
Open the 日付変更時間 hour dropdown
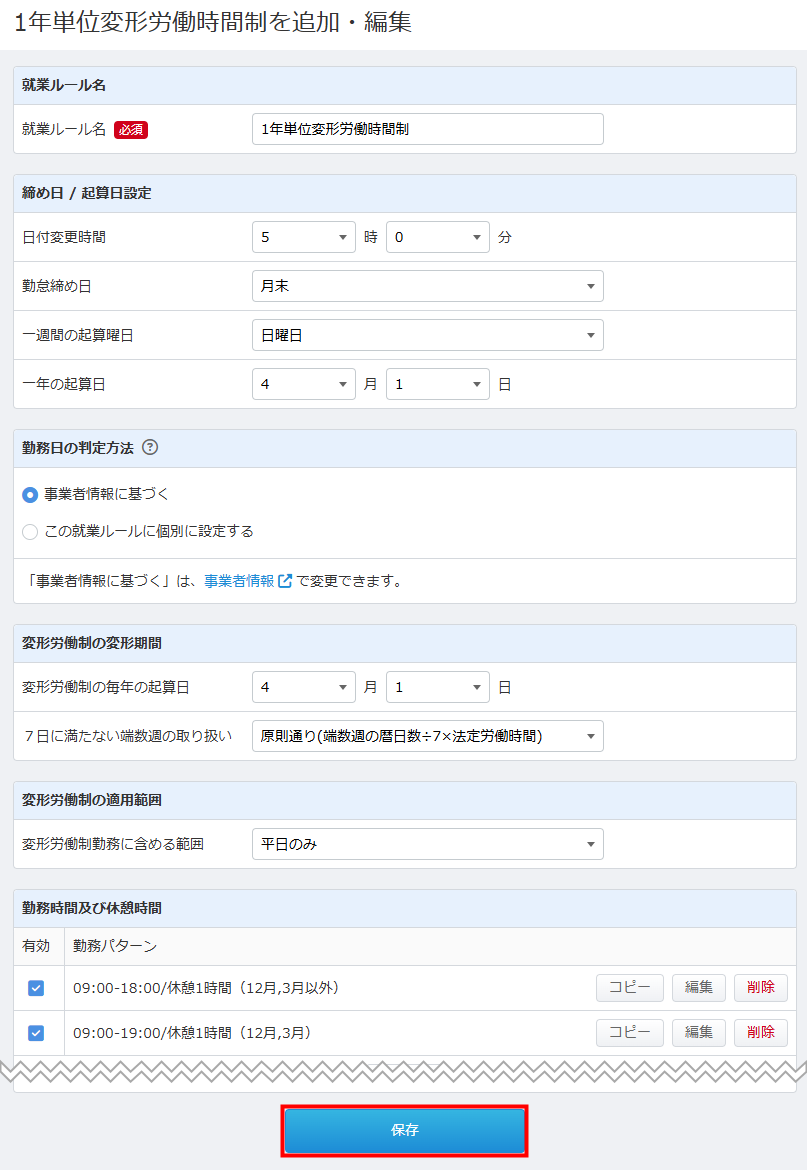click(303, 237)
